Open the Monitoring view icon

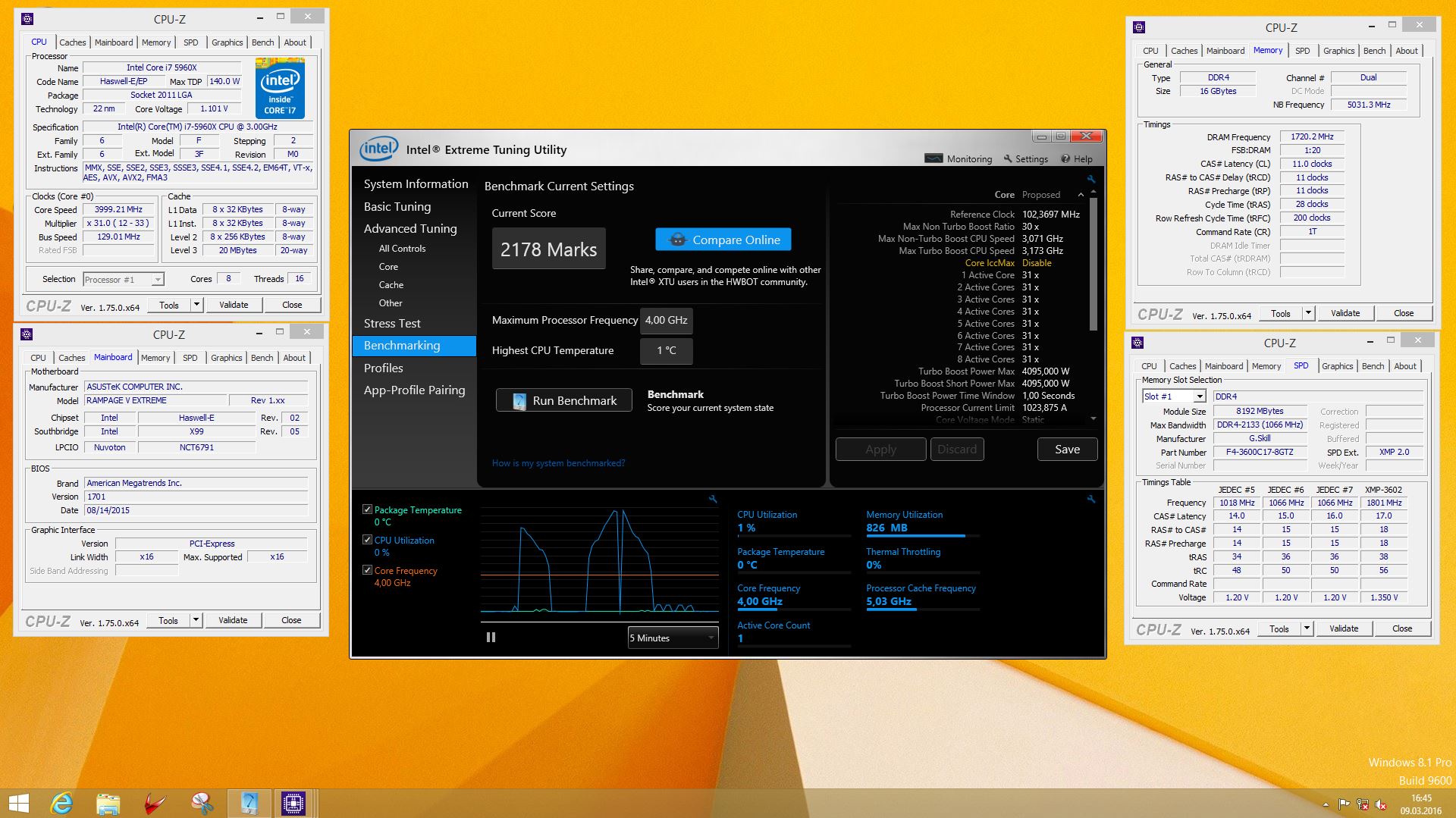point(933,158)
